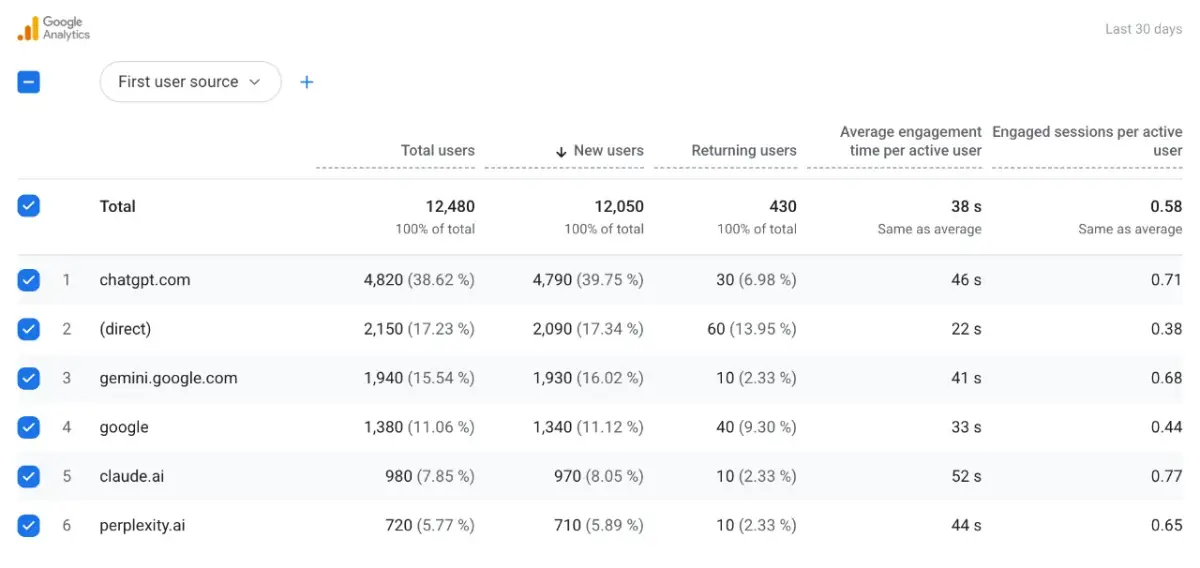The height and width of the screenshot is (568, 1200).
Task: Uncheck the google row checkbox
Action: (29, 427)
